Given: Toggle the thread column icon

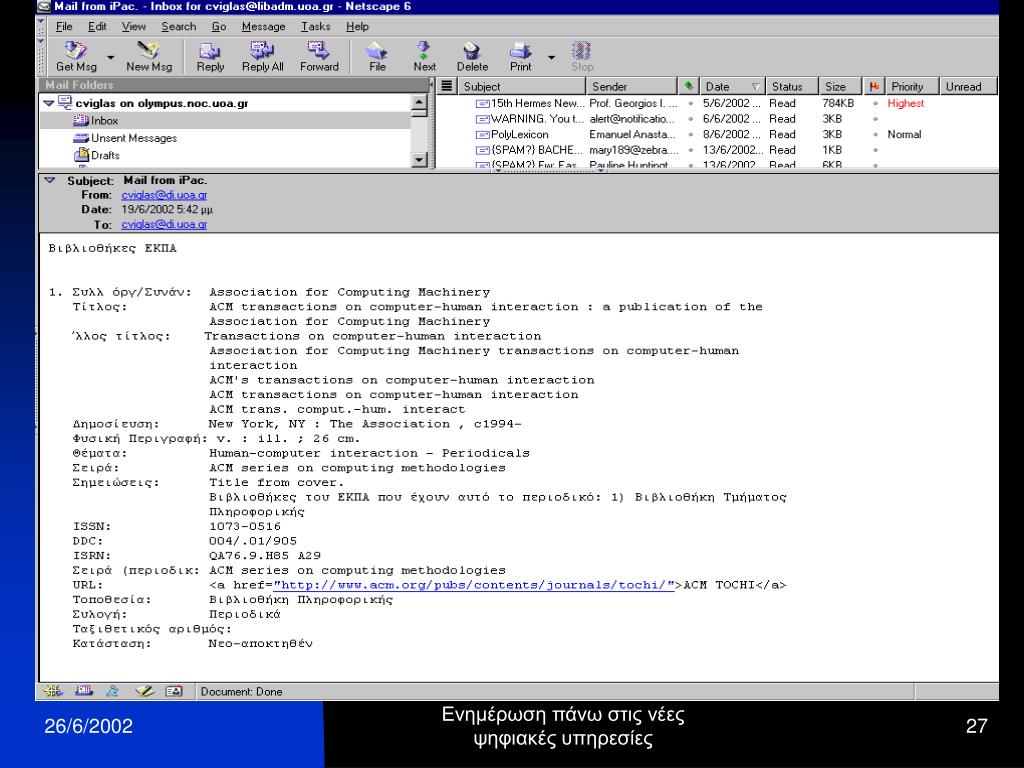Looking at the screenshot, I should coord(447,86).
